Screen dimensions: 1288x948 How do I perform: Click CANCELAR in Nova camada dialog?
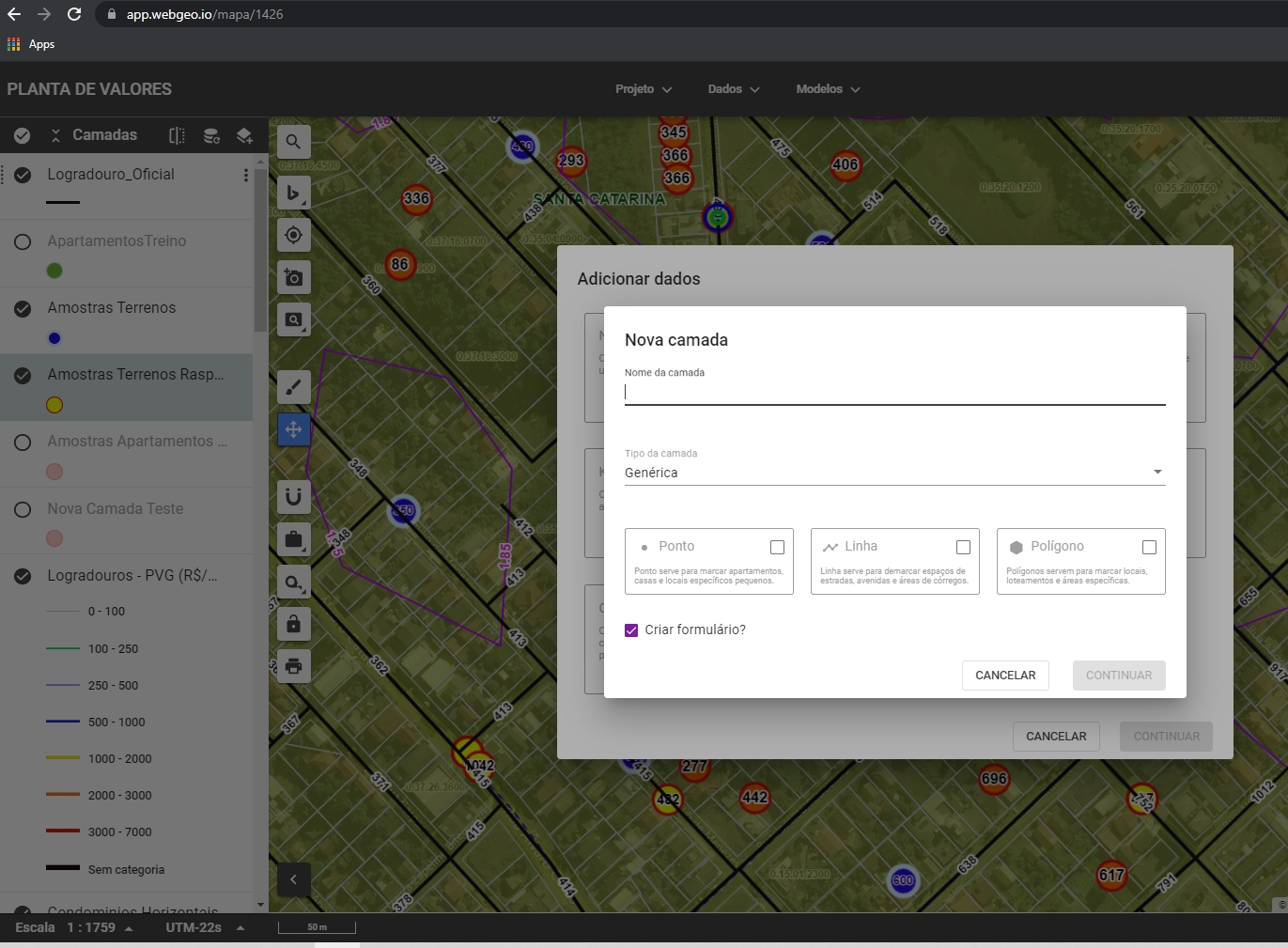coord(1005,676)
